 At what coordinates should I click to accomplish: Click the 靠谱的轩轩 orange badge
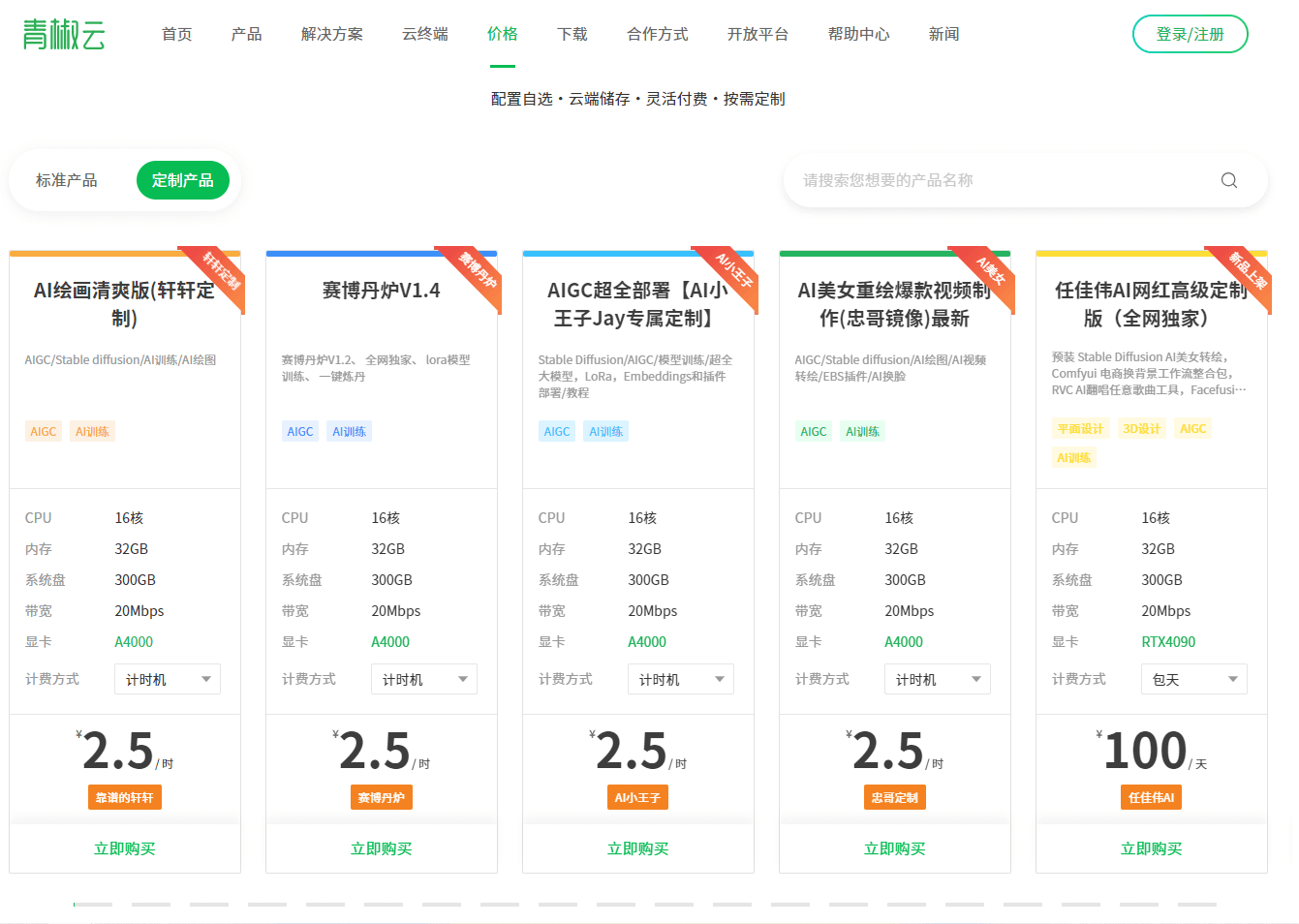click(125, 797)
